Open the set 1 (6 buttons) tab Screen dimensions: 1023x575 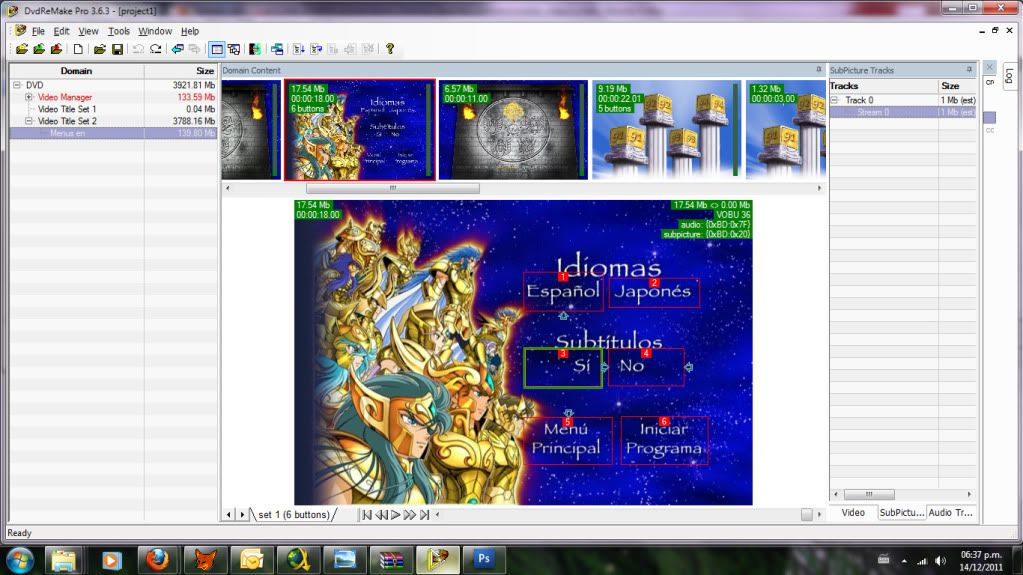click(294, 514)
